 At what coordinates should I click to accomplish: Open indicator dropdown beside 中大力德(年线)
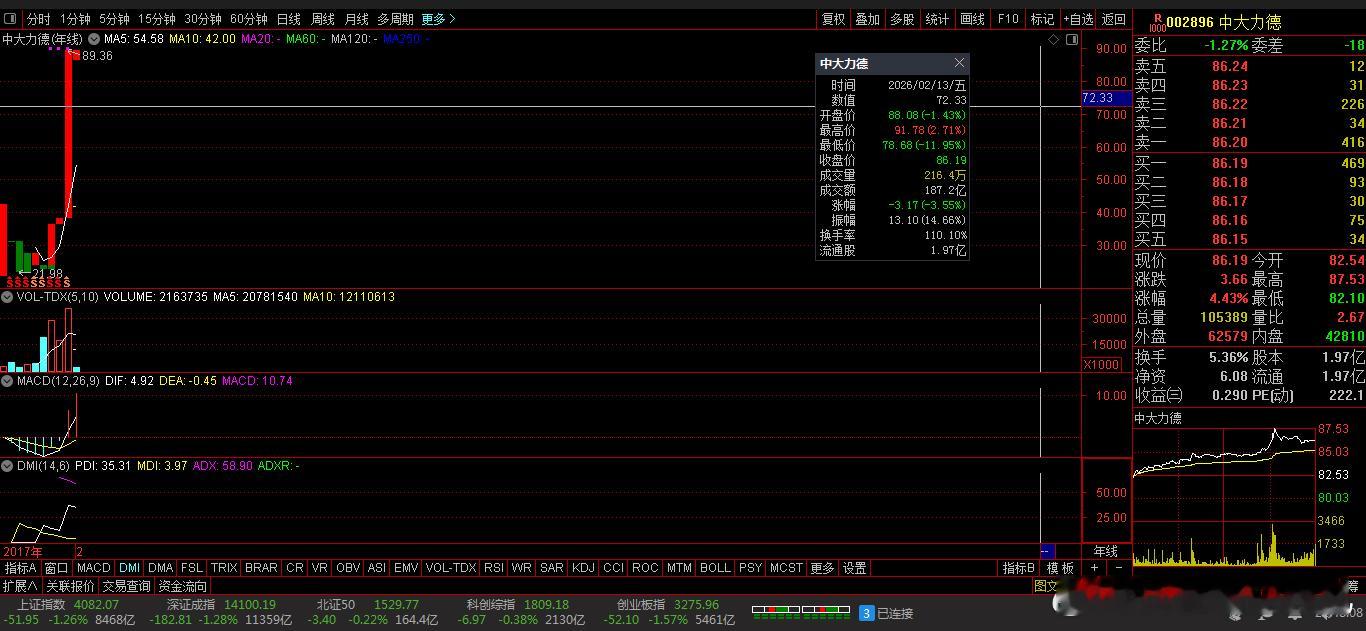pyautogui.click(x=94, y=39)
